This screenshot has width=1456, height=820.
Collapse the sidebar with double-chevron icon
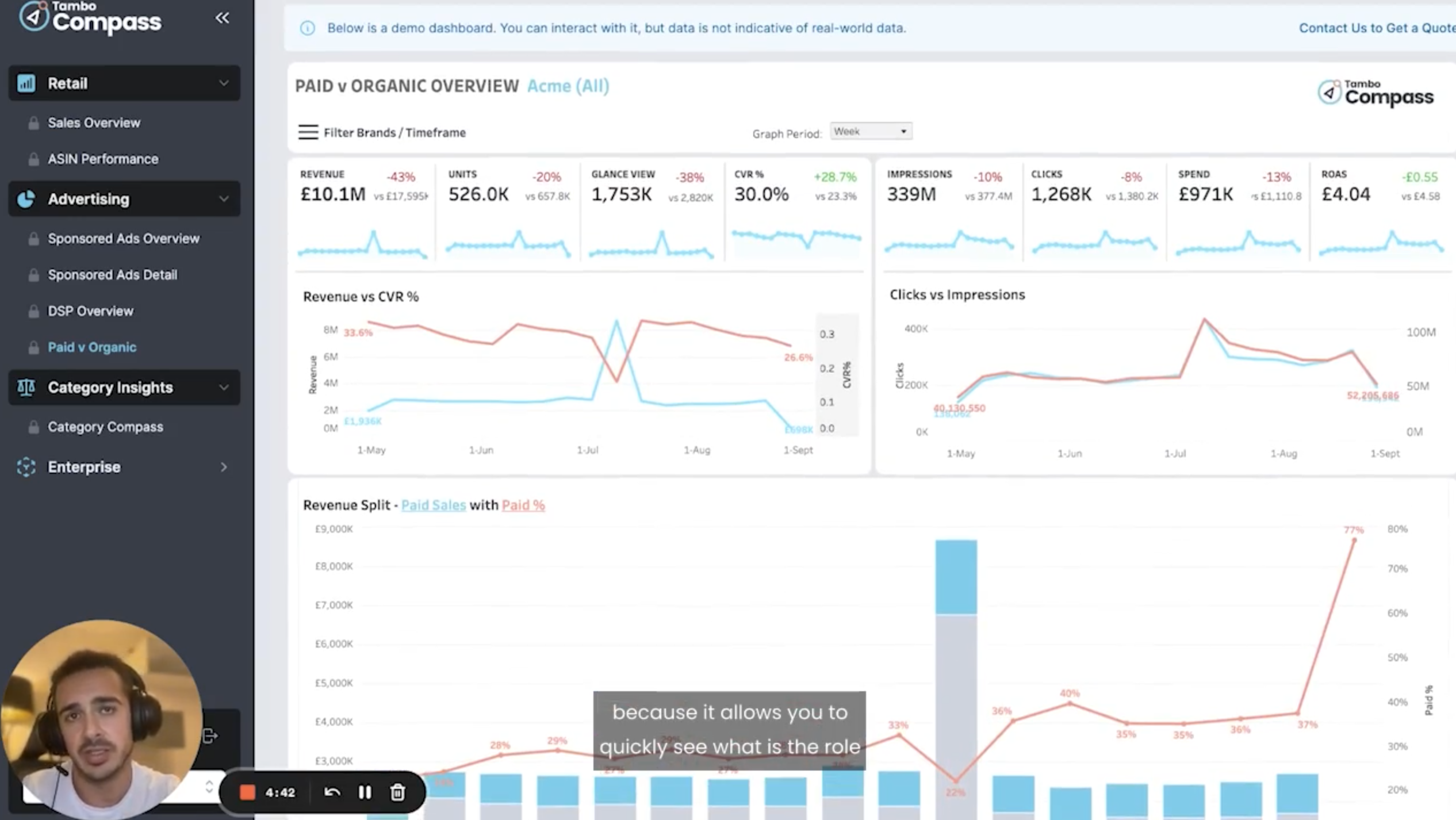(x=222, y=18)
